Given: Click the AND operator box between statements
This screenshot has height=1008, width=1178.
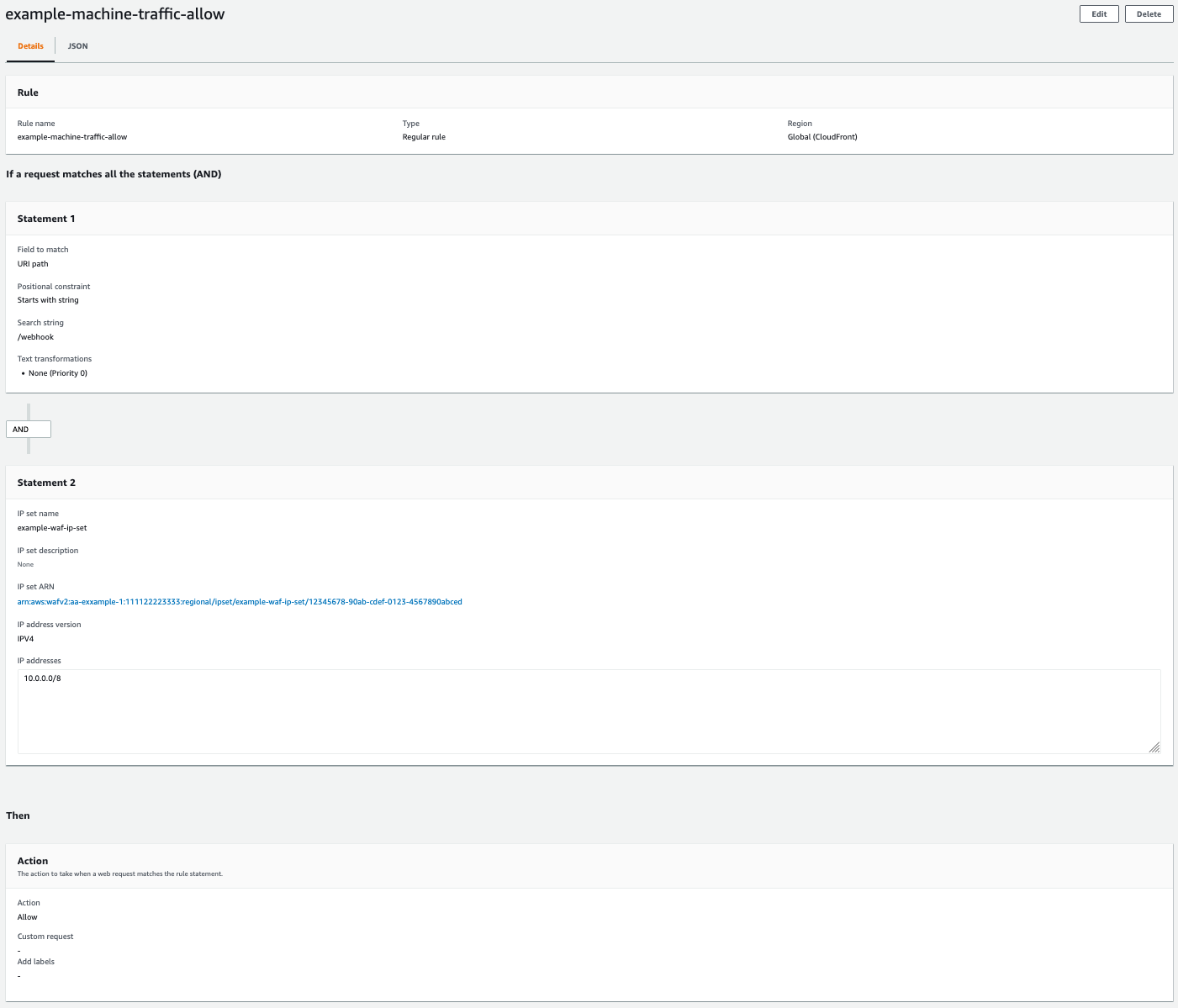Looking at the screenshot, I should click(x=29, y=430).
